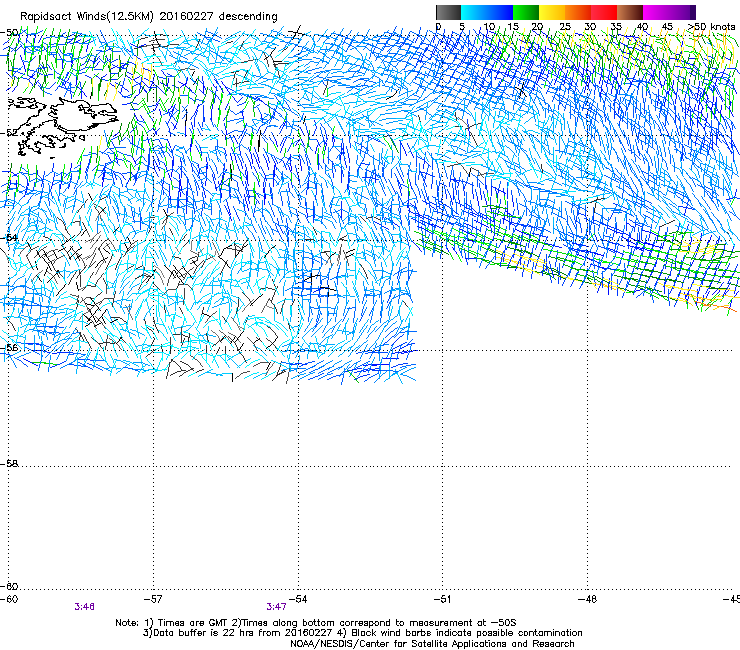Click the '>50 knots' legend label

[712, 27]
